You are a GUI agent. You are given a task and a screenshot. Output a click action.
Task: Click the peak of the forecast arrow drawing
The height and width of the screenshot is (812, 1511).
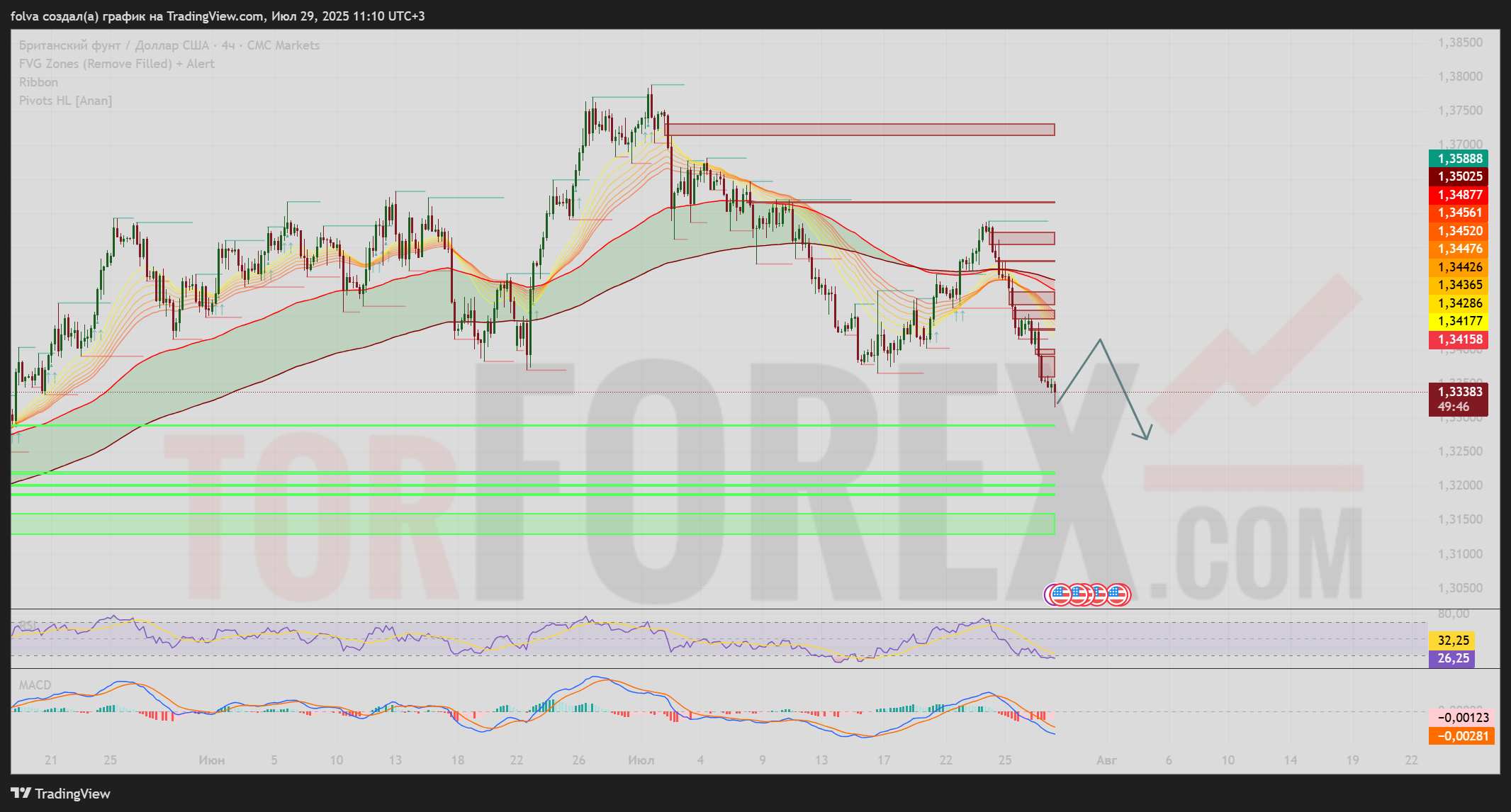(x=1100, y=340)
